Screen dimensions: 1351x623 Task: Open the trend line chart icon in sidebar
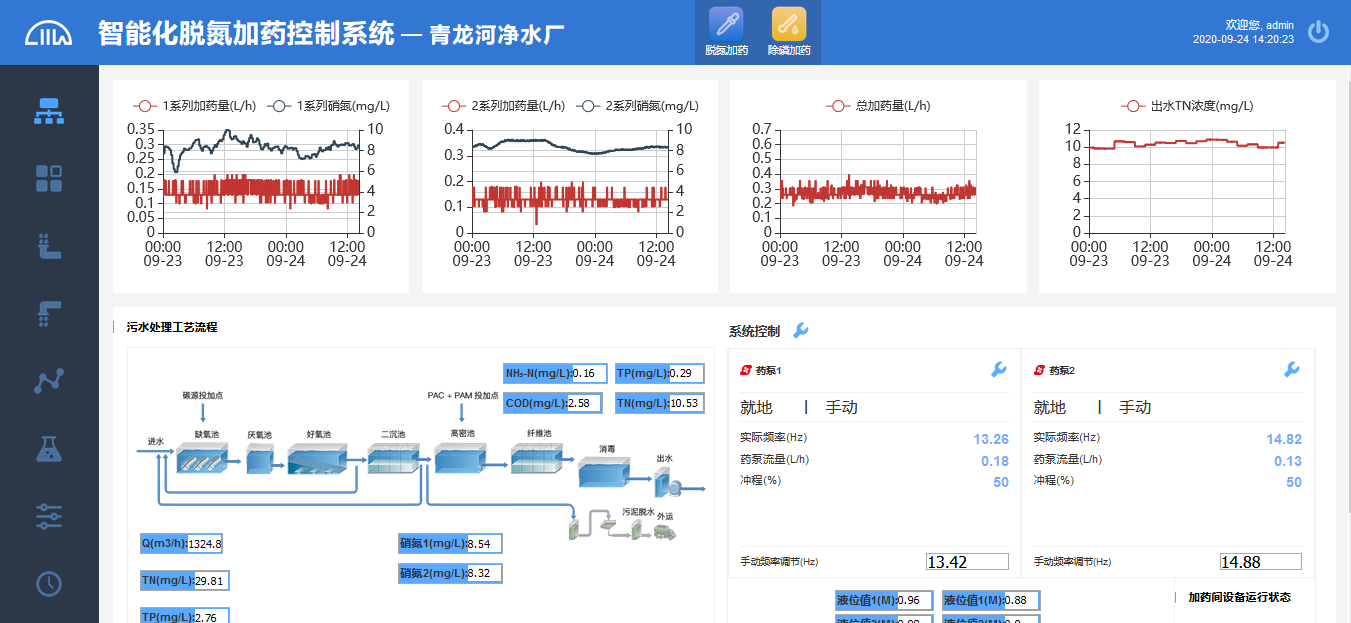tap(49, 381)
